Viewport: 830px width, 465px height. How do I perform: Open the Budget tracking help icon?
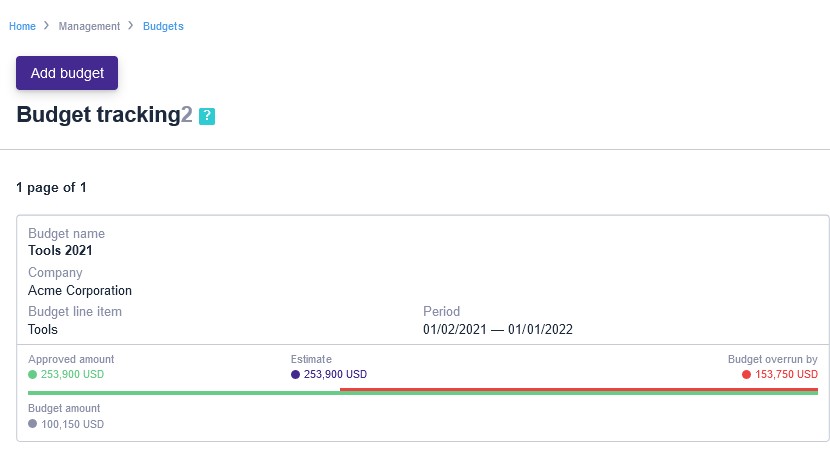point(207,116)
